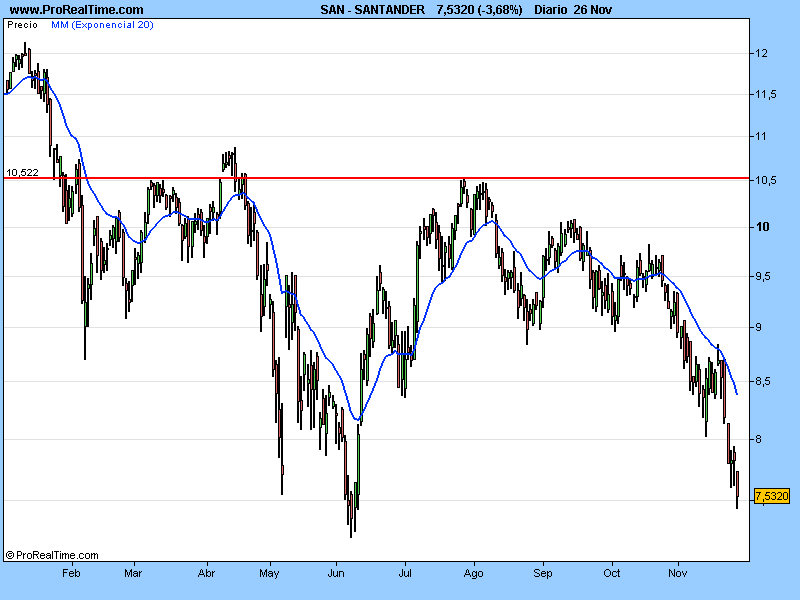This screenshot has width=800, height=600.
Task: Click the Sep label on time axis
Action: [x=543, y=573]
